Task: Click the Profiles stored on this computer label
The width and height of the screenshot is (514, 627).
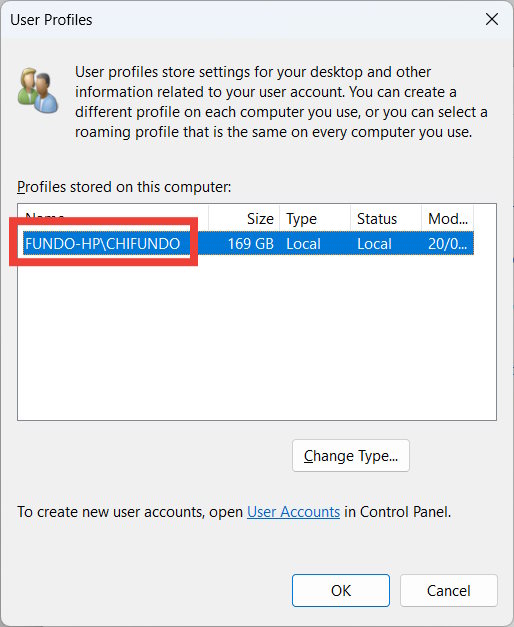Action: click(x=124, y=187)
